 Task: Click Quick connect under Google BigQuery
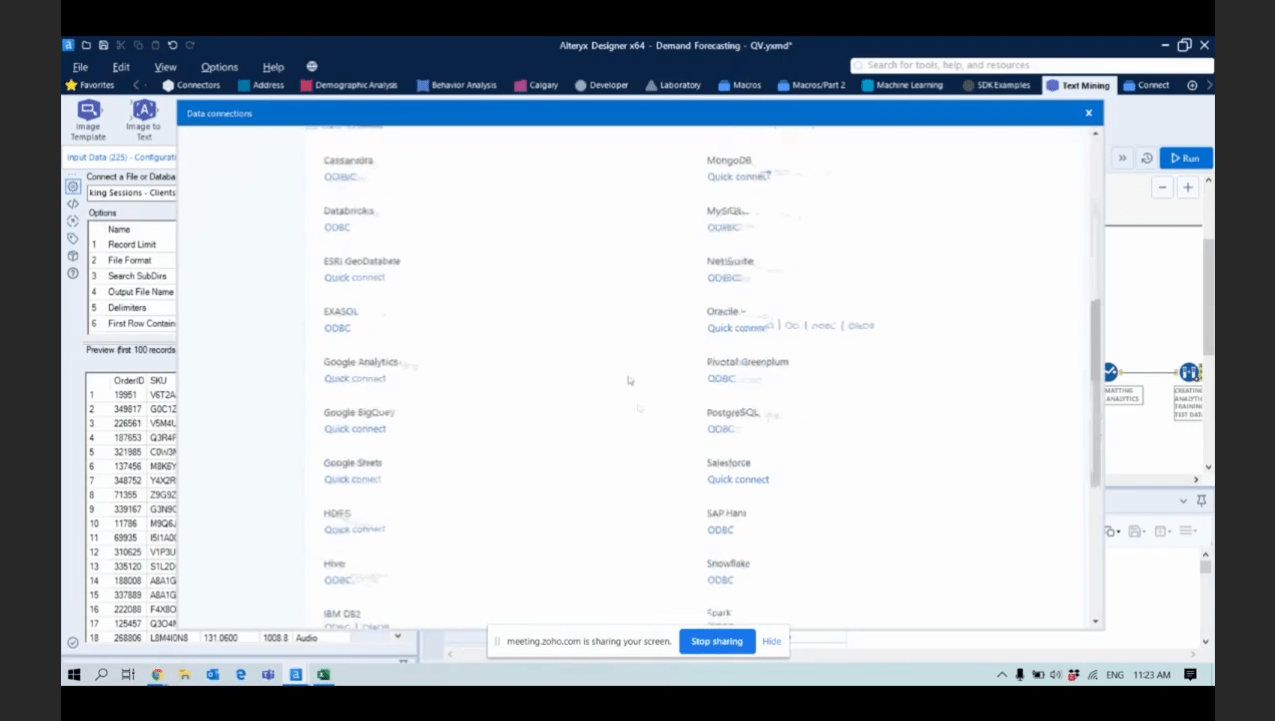coord(354,429)
